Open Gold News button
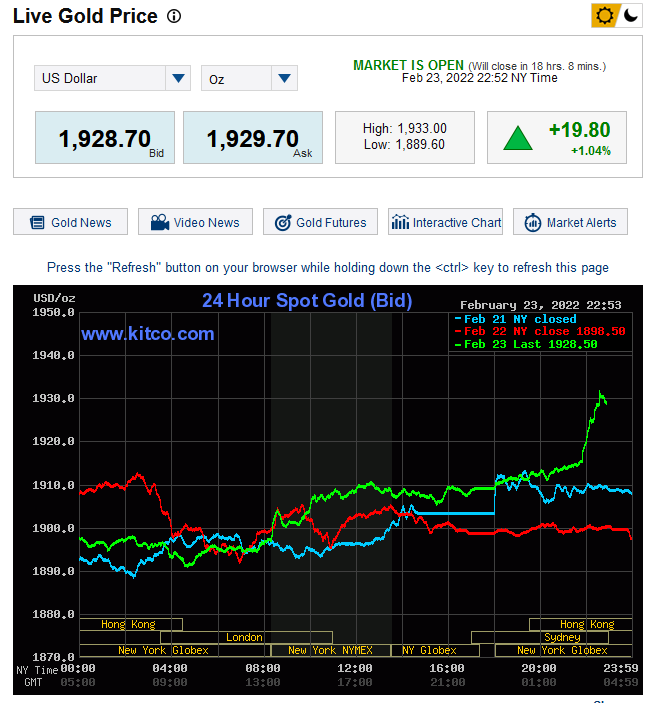The image size is (645, 703). [70, 222]
